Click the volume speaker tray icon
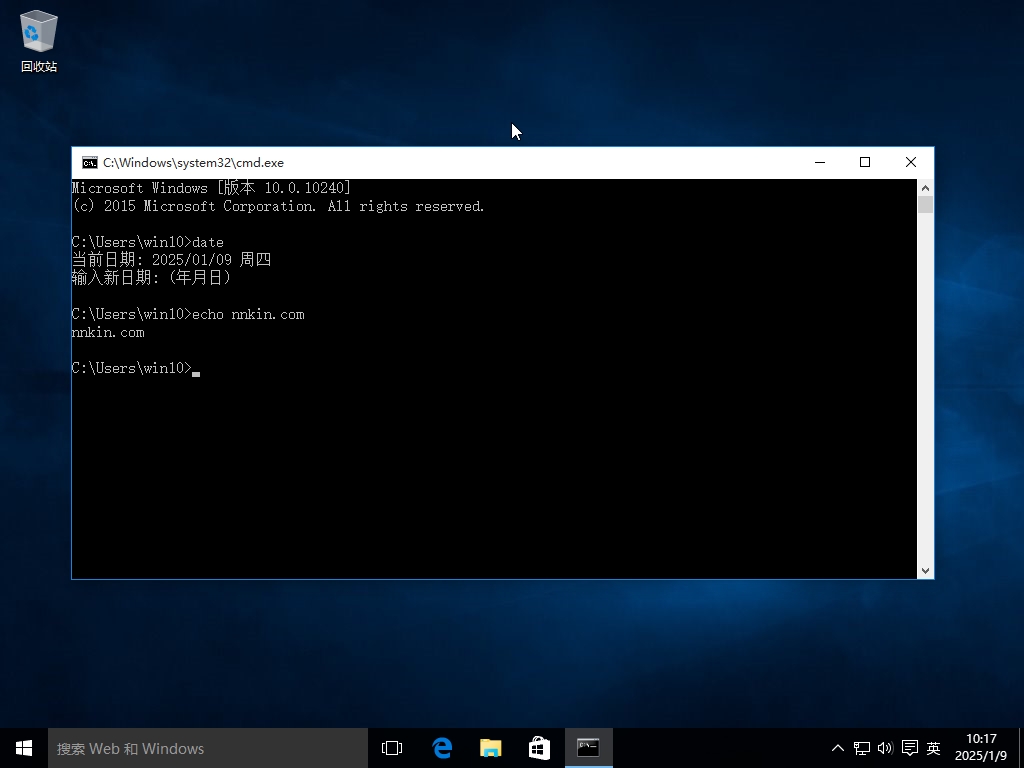Image resolution: width=1024 pixels, height=768 pixels. pyautogui.click(x=885, y=748)
